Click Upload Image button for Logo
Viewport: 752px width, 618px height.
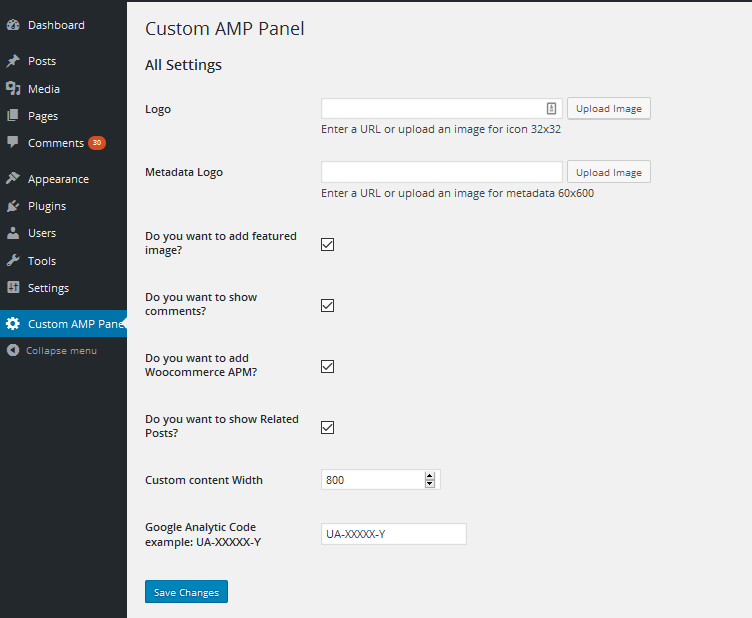(609, 108)
